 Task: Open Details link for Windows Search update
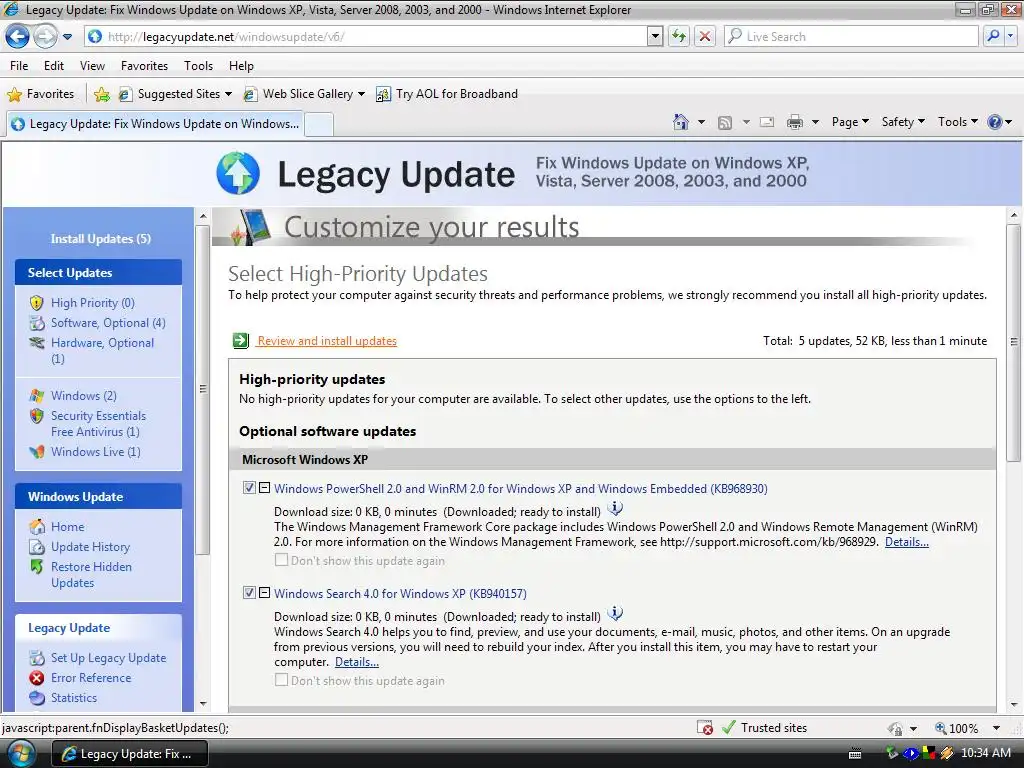[357, 662]
